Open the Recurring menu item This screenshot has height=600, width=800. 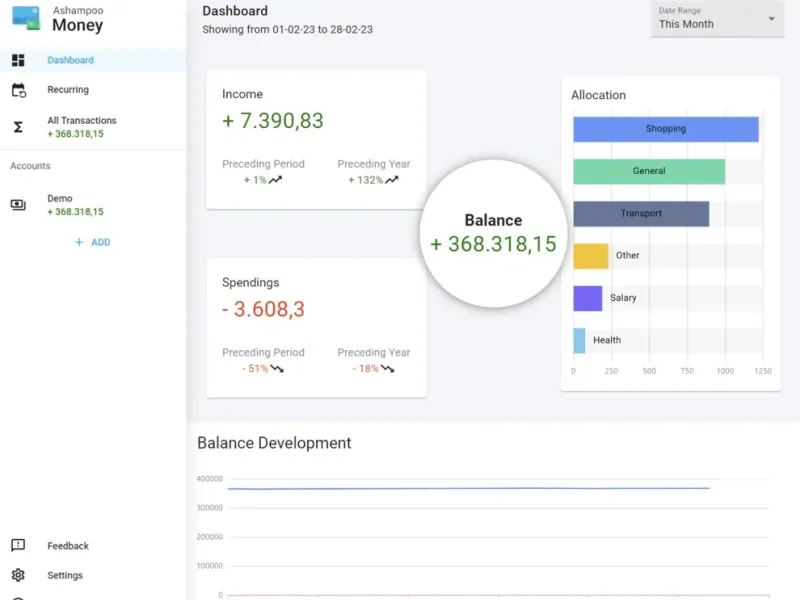68,90
